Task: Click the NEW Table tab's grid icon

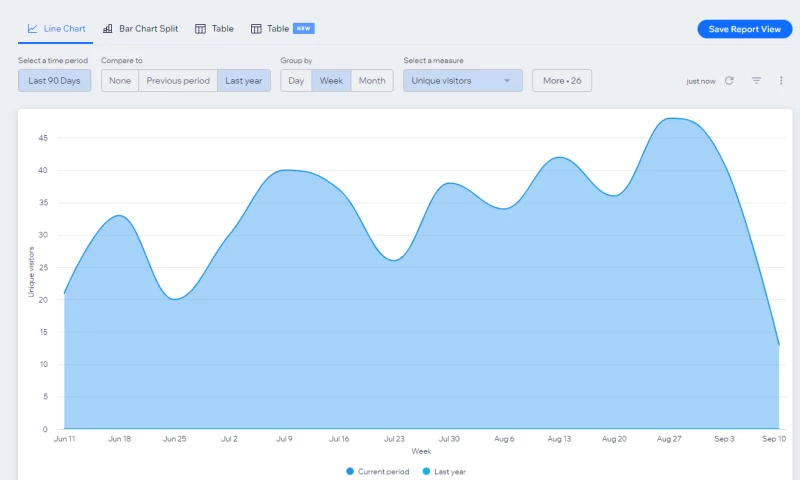Action: 256,29
